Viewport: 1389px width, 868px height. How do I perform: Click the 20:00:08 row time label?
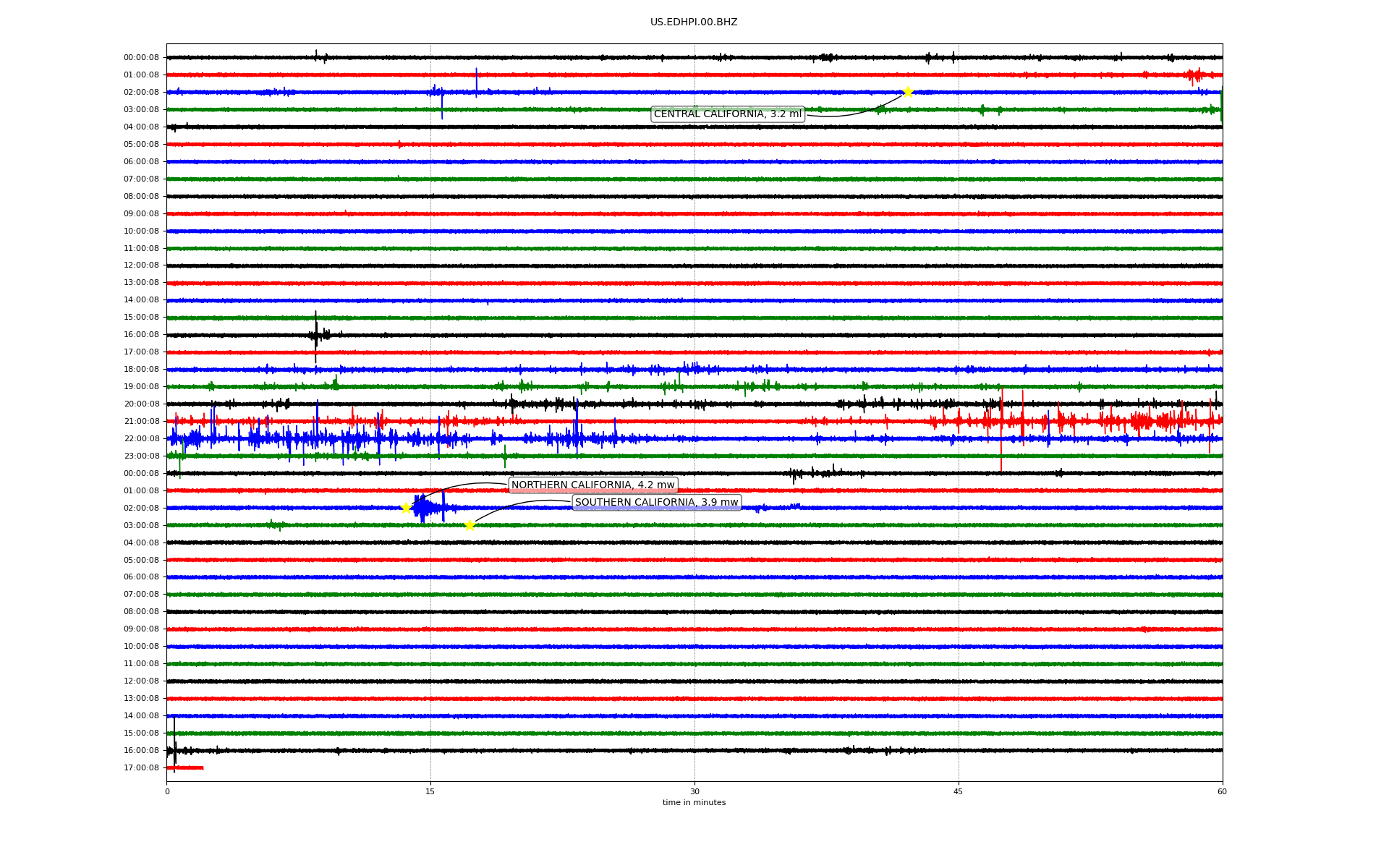tap(141, 404)
